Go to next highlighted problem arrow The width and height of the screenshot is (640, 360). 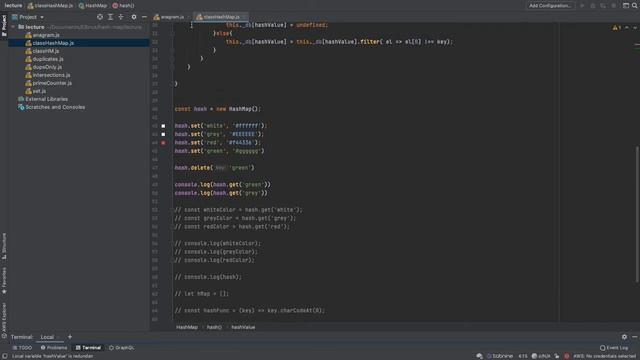pos(635,28)
